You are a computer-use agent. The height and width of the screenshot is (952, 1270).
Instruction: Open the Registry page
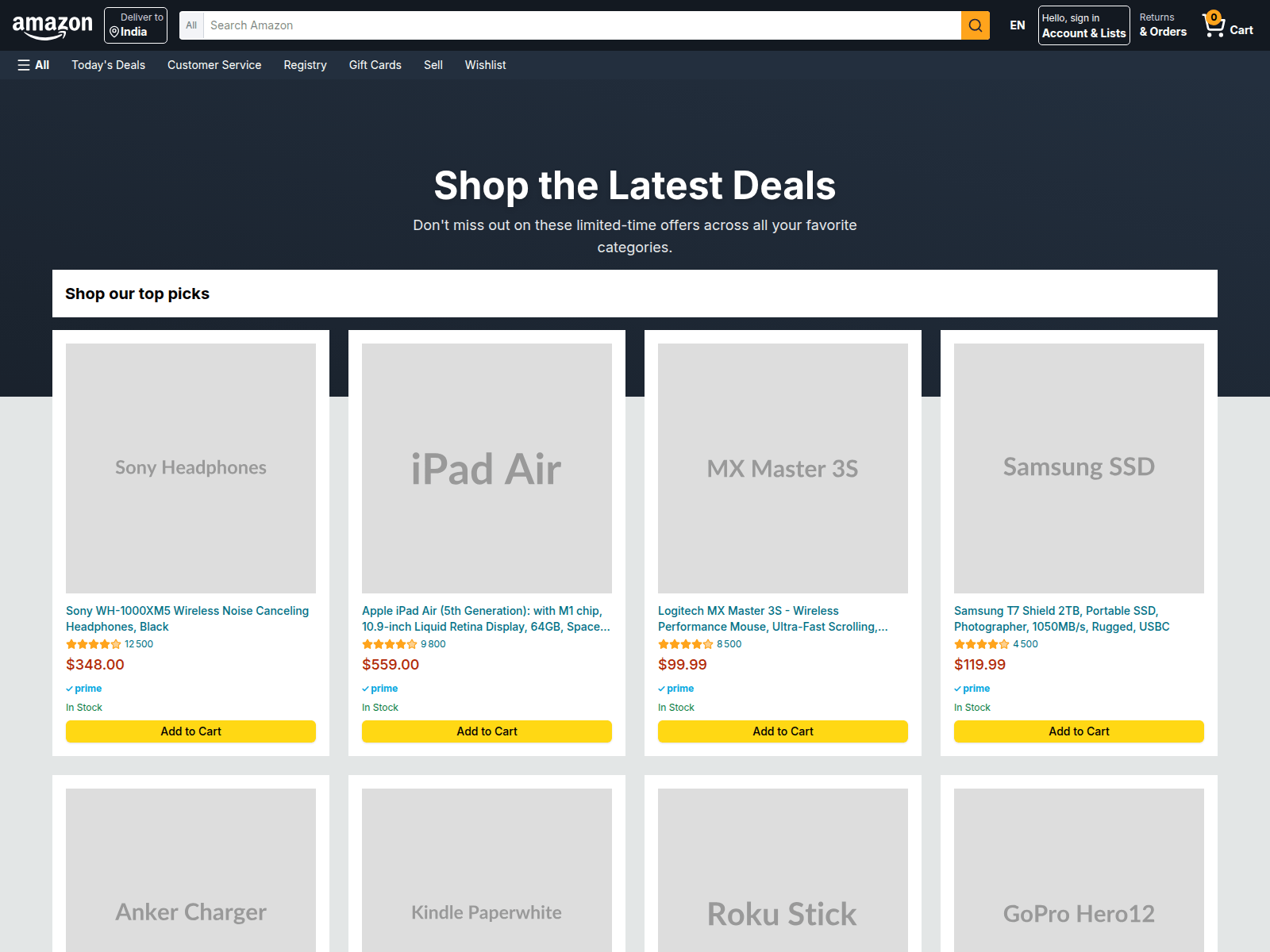tap(305, 65)
